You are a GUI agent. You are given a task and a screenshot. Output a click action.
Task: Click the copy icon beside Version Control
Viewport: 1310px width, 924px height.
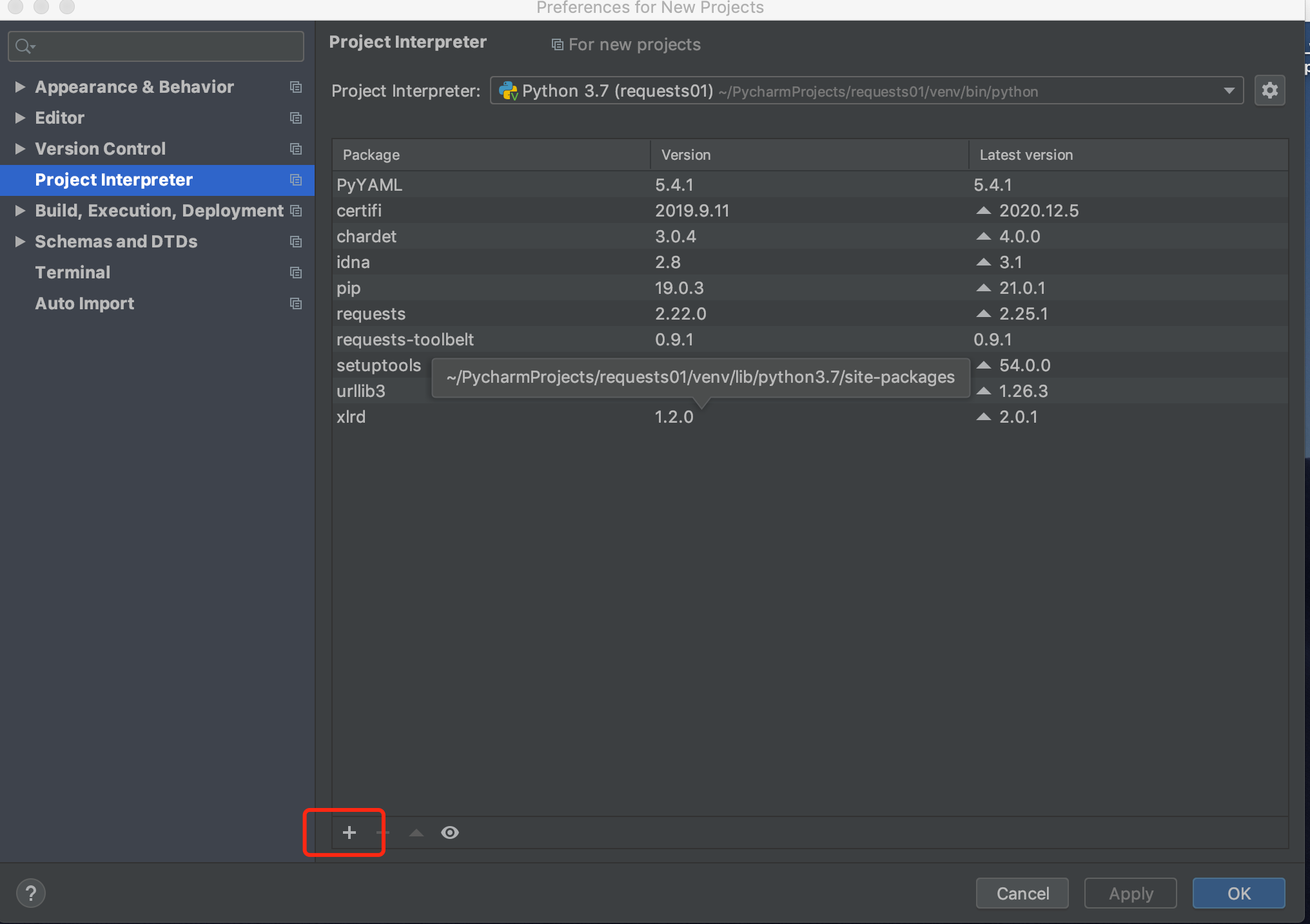pos(296,149)
